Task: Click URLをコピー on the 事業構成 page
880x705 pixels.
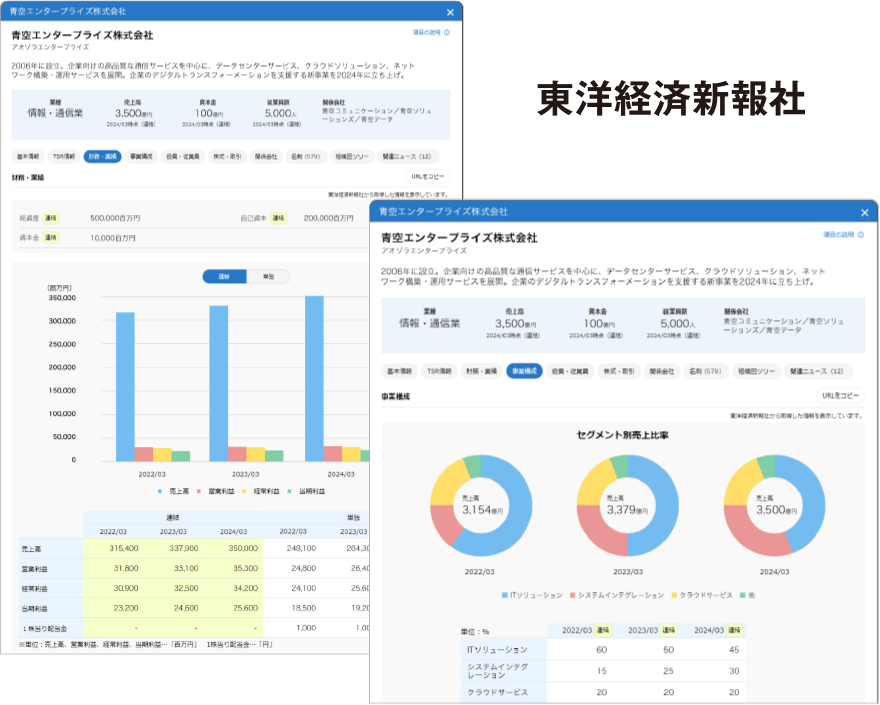Action: (841, 396)
